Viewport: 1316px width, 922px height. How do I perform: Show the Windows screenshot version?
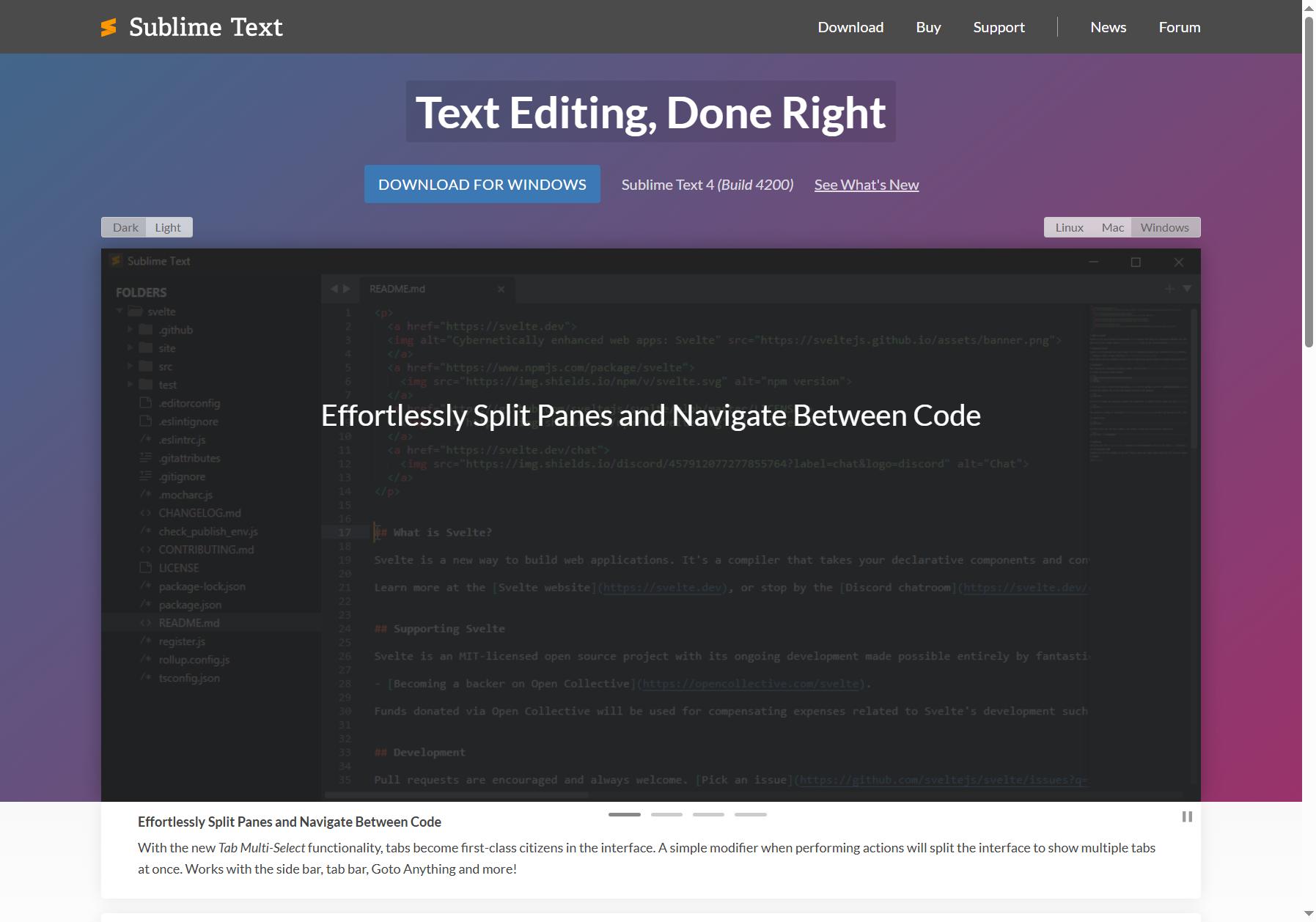(x=1165, y=227)
